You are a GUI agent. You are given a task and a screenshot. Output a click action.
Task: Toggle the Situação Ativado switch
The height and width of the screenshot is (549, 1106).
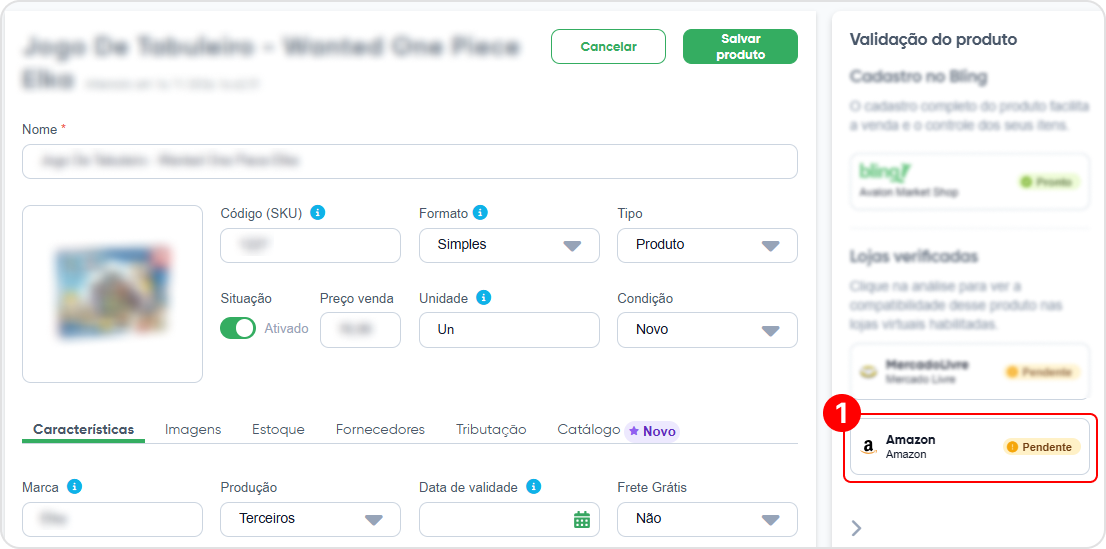(238, 328)
